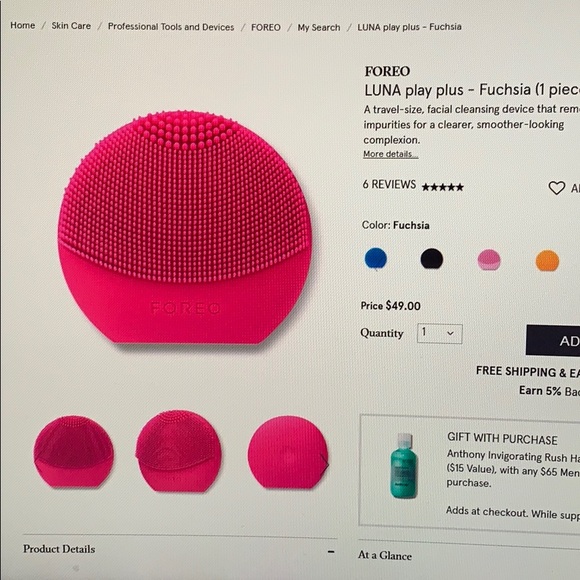Select the black color swatch
Screen dimensions: 580x580
pos(432,259)
